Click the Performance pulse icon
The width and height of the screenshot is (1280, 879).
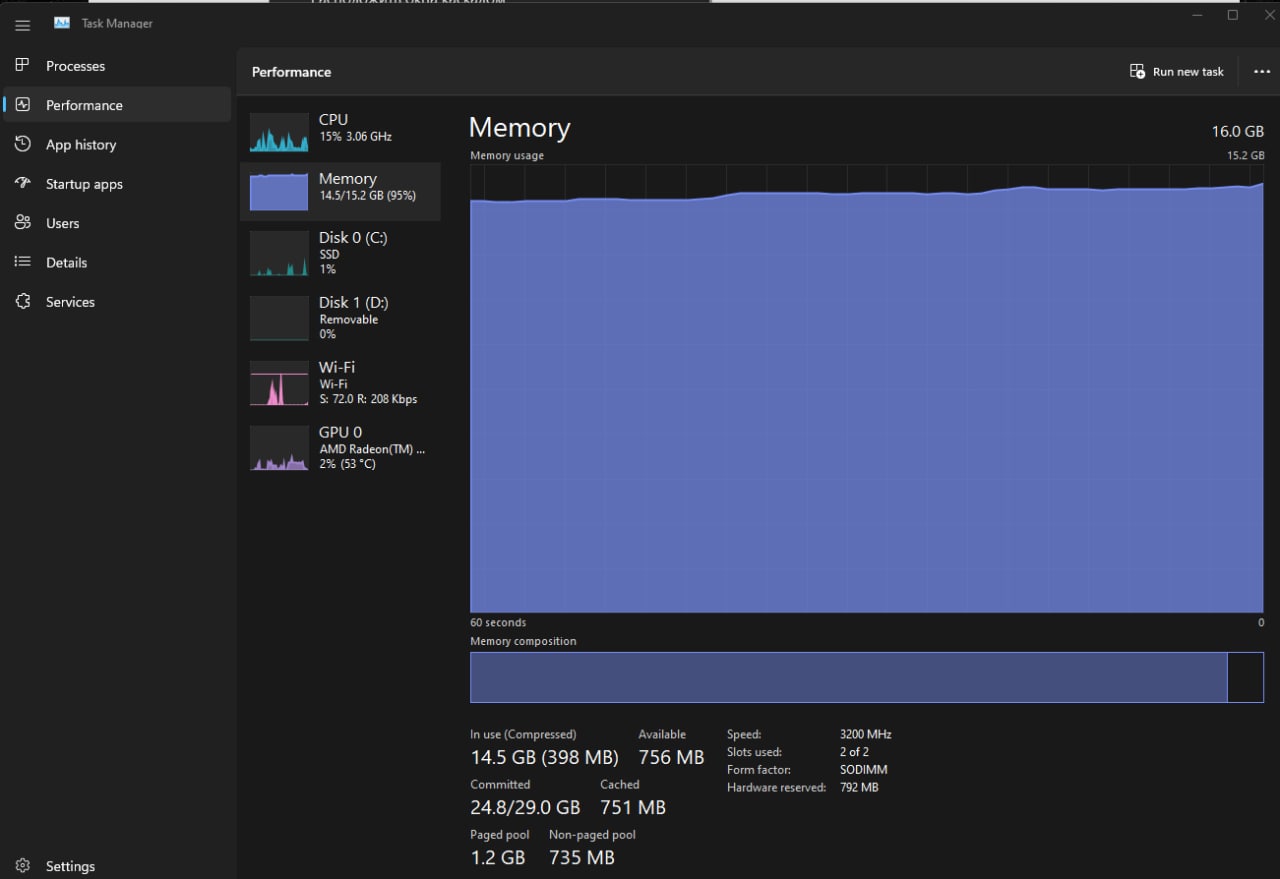pyautogui.click(x=22, y=104)
